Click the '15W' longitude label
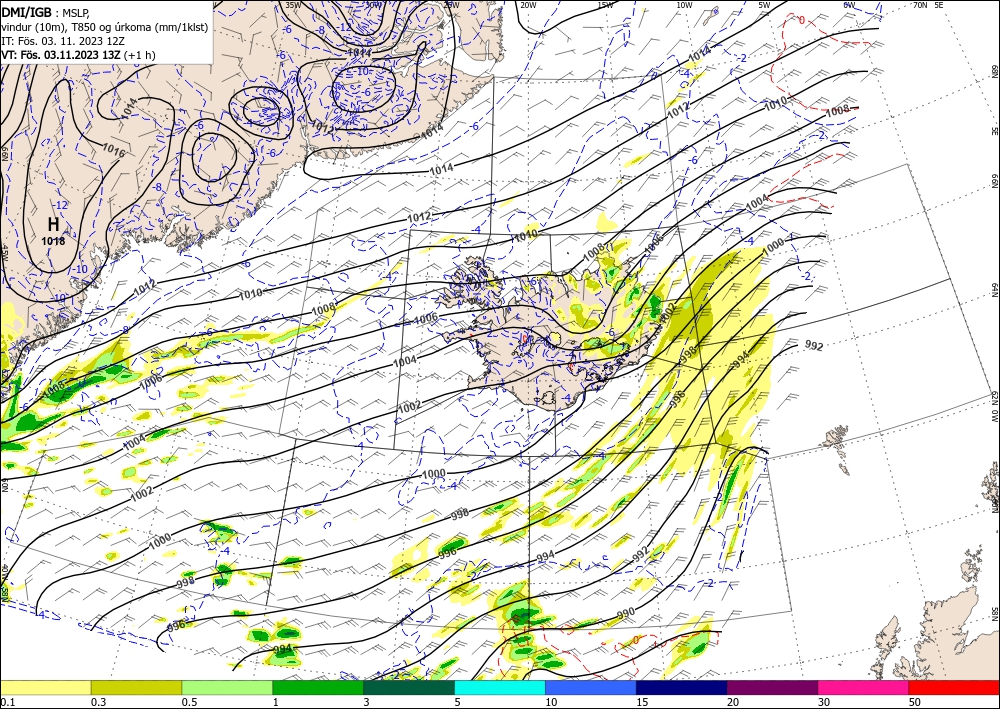 coord(605,5)
